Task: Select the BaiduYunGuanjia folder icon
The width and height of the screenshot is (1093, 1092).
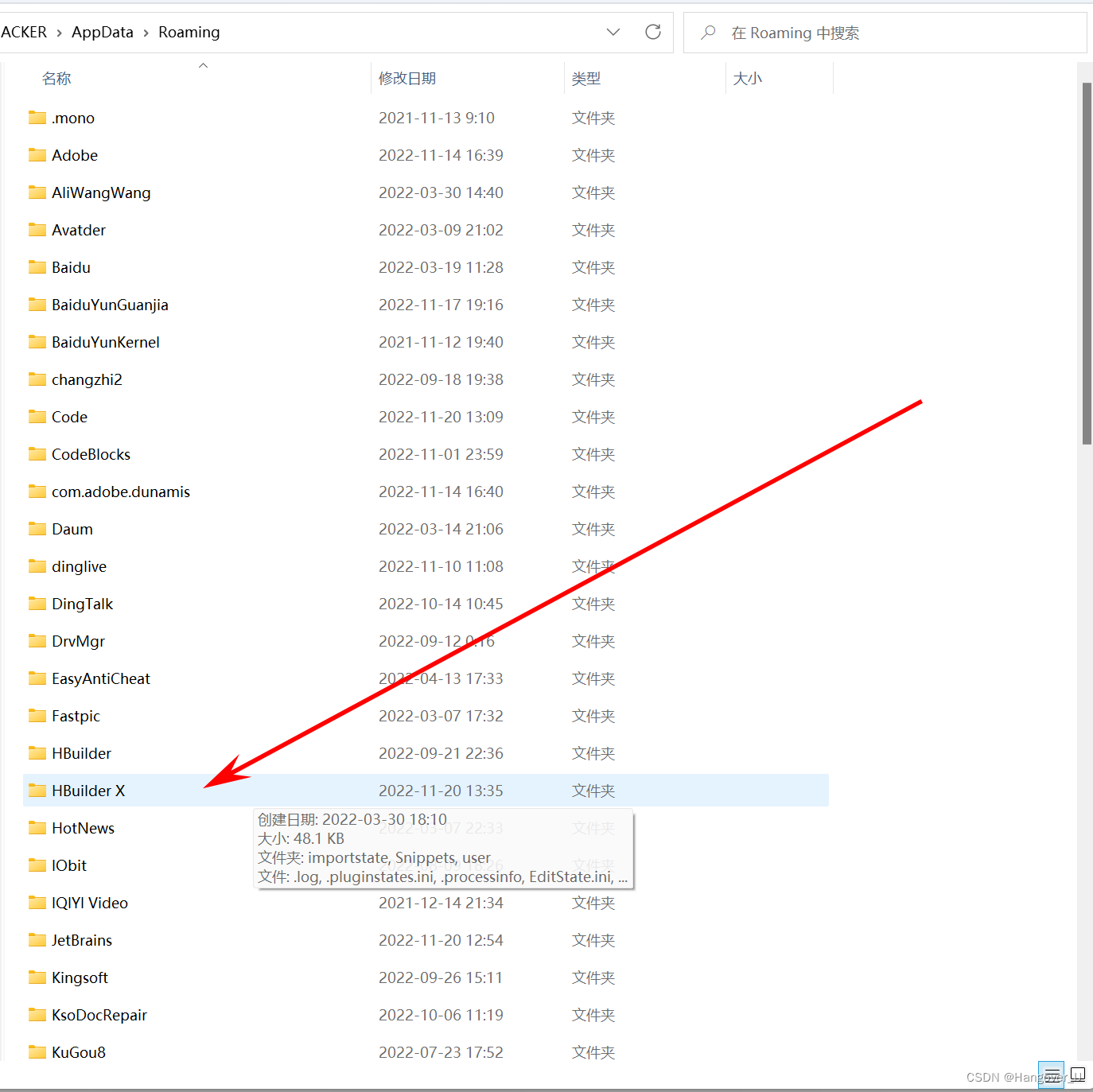Action: (x=37, y=305)
